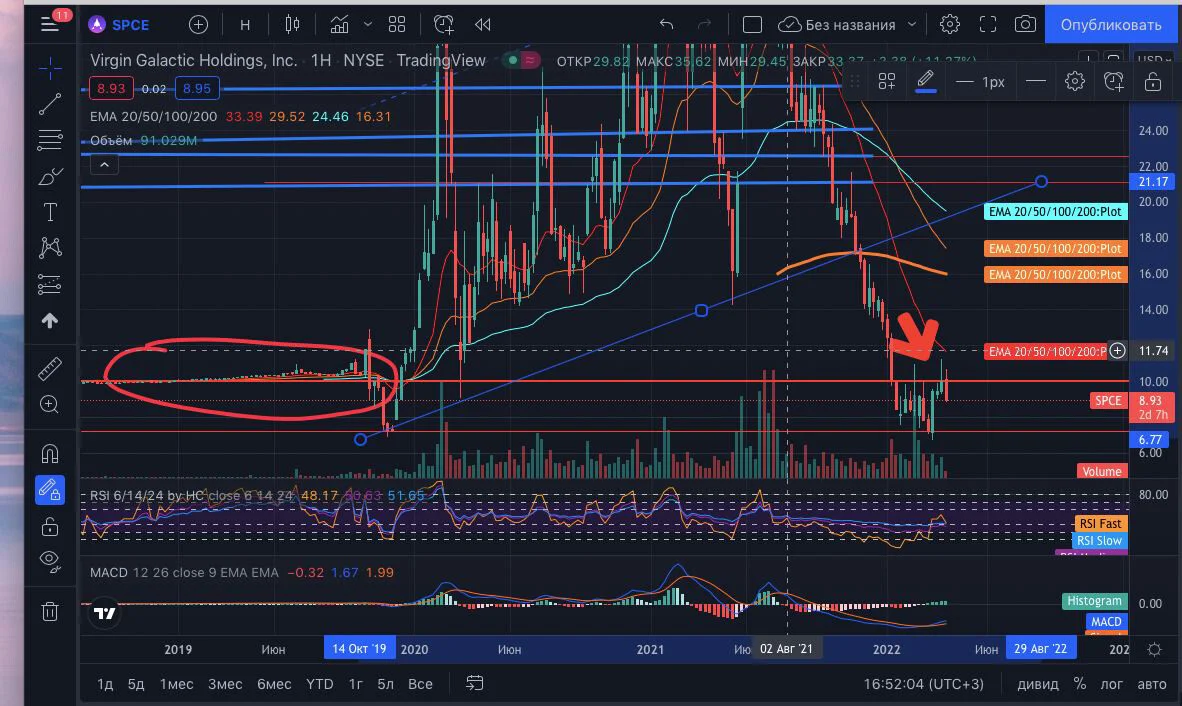The height and width of the screenshot is (706, 1182).
Task: Select the brush drawing tool
Action: pyautogui.click(x=50, y=176)
